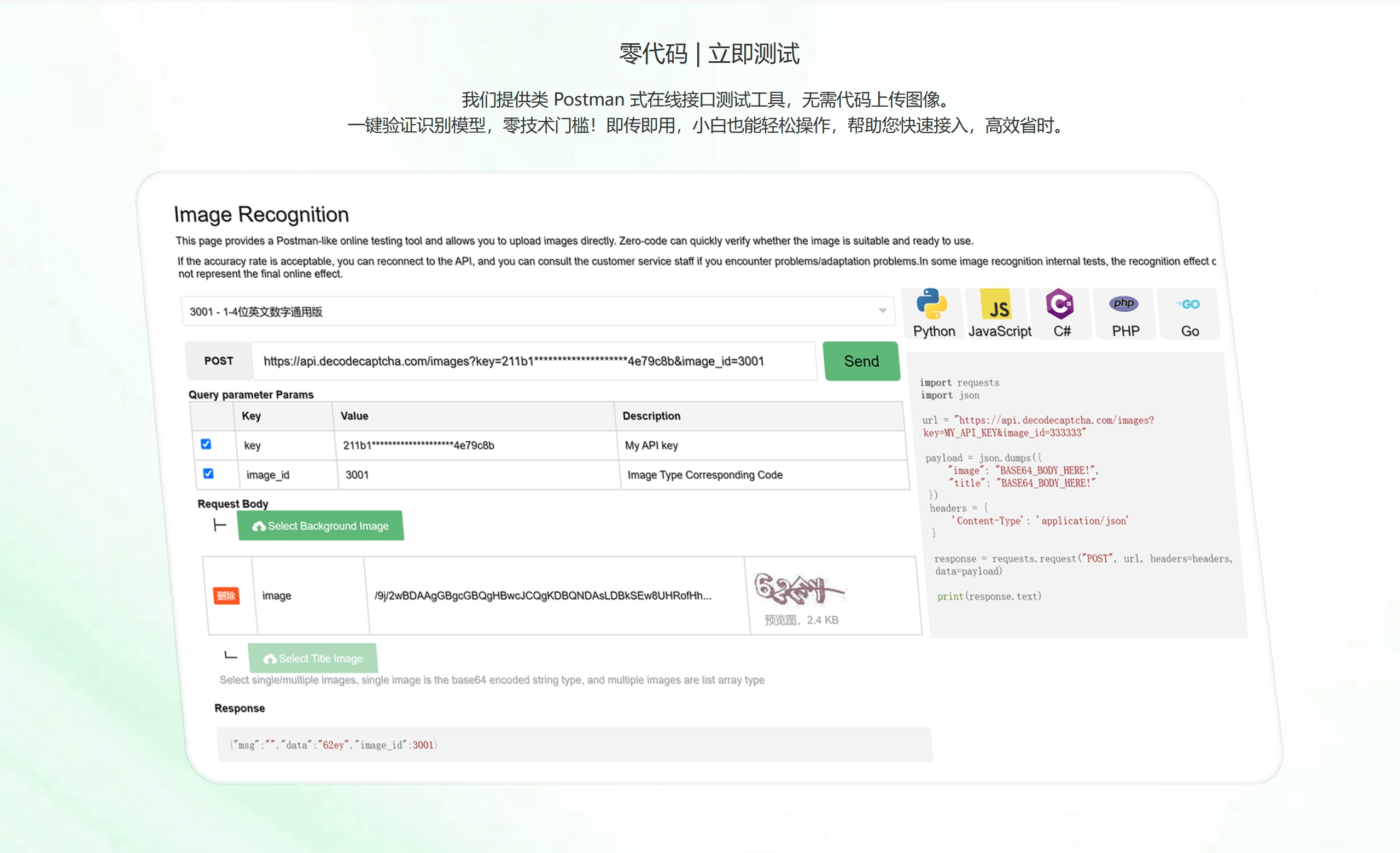Screen dimensions: 1400x853
Task: Click Select Title Image button
Action: click(313, 659)
